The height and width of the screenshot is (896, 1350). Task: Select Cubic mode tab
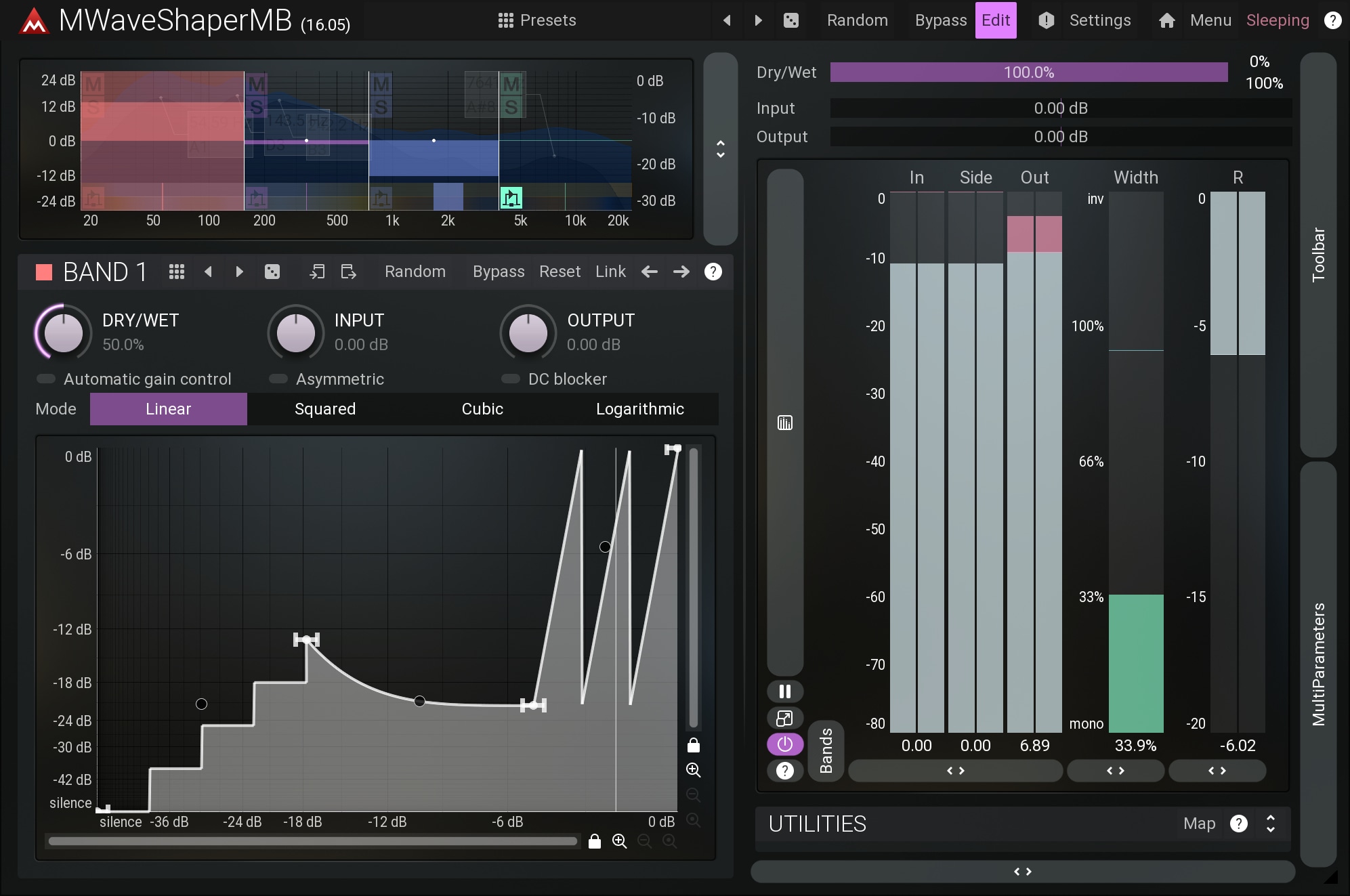tap(482, 409)
